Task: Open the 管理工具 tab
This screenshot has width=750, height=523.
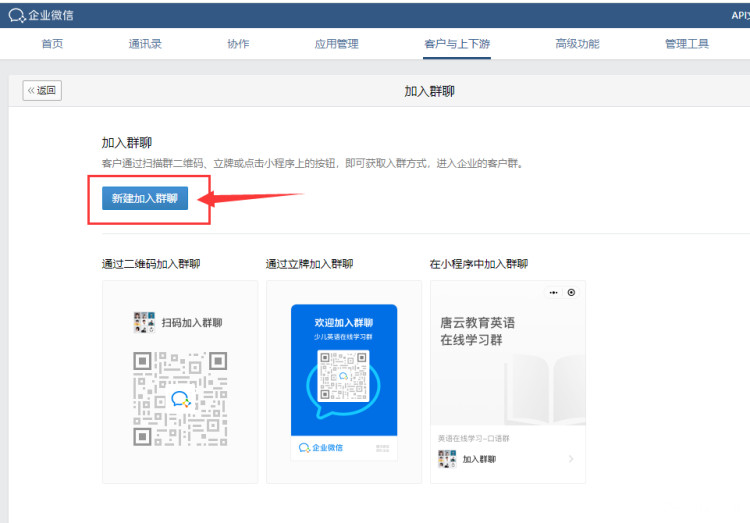Action: tap(687, 44)
